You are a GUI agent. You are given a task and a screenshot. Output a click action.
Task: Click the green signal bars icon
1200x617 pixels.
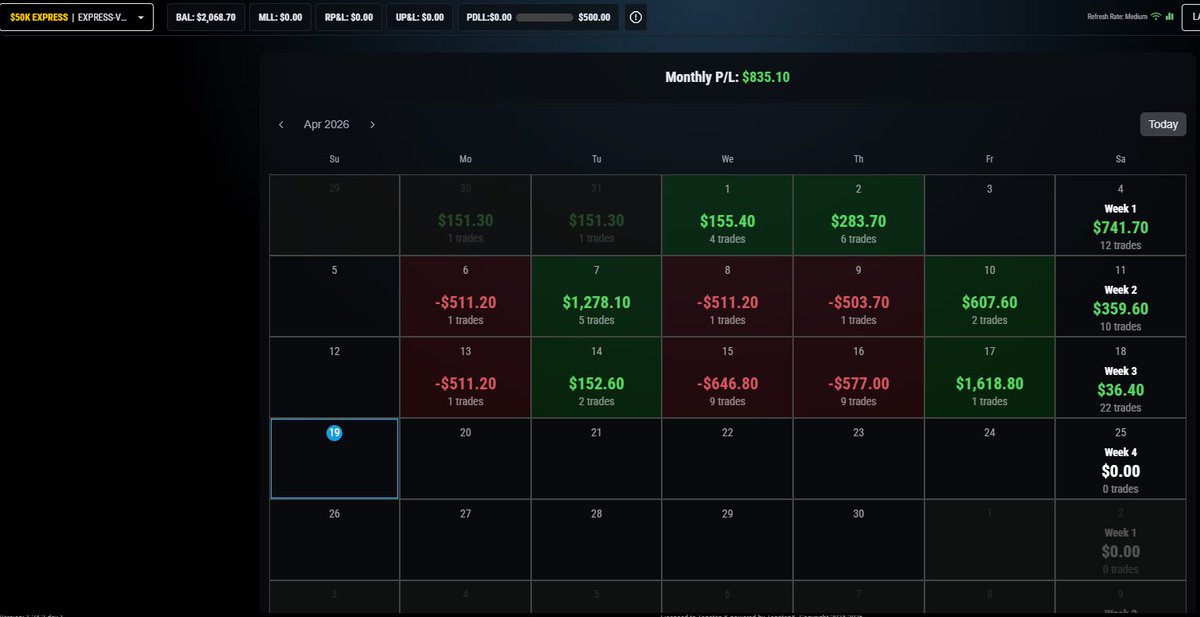[1169, 16]
